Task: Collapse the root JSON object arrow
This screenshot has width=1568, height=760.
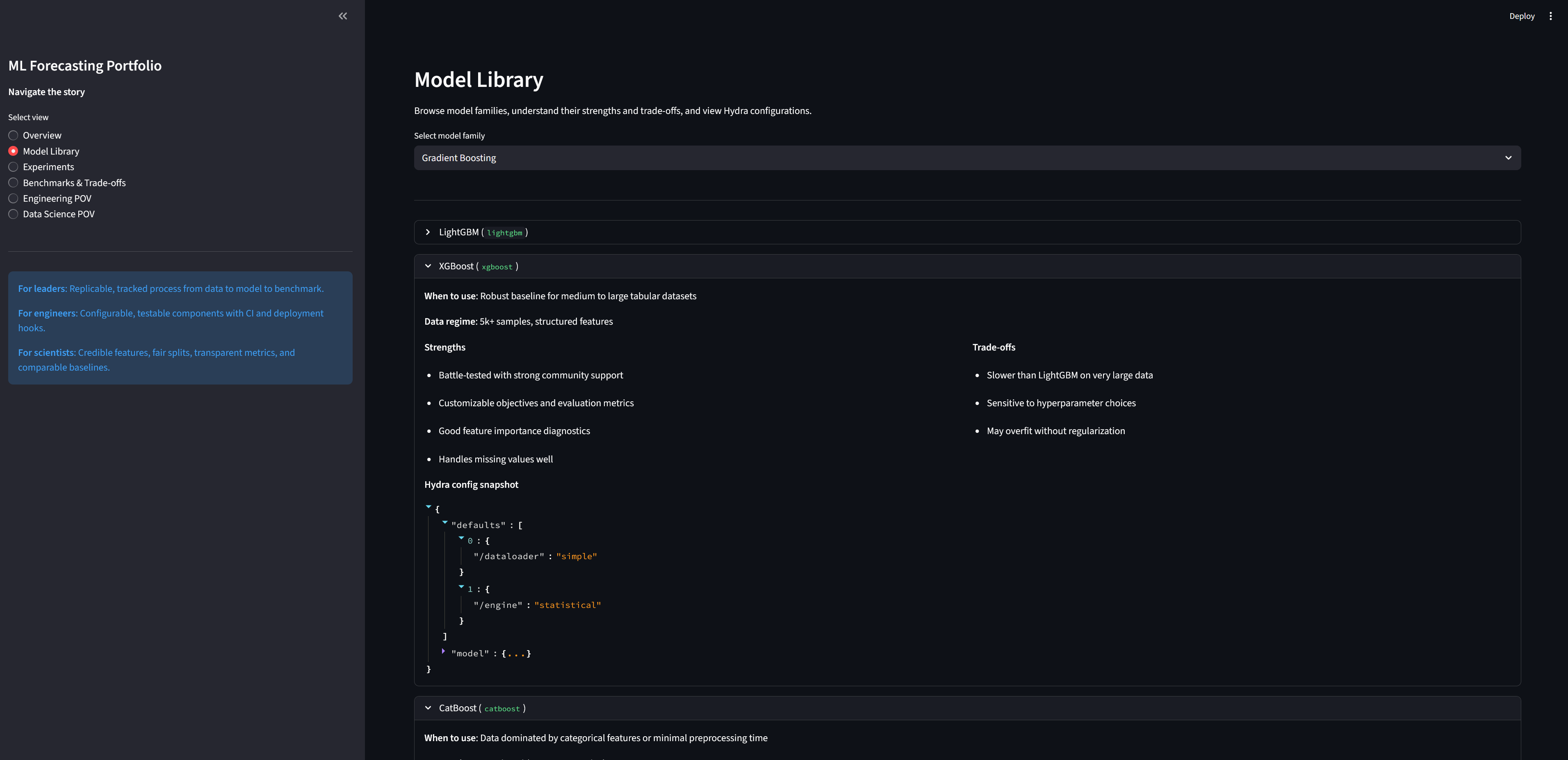Action: (428, 507)
